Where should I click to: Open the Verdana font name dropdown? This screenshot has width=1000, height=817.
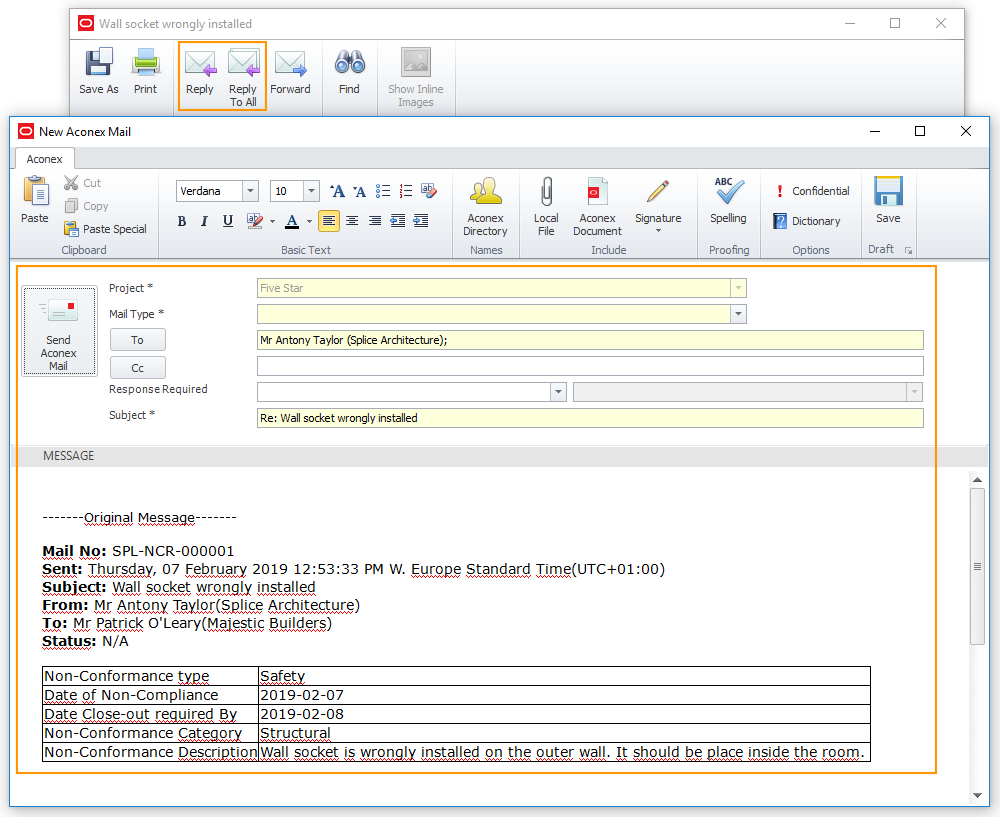click(x=251, y=191)
